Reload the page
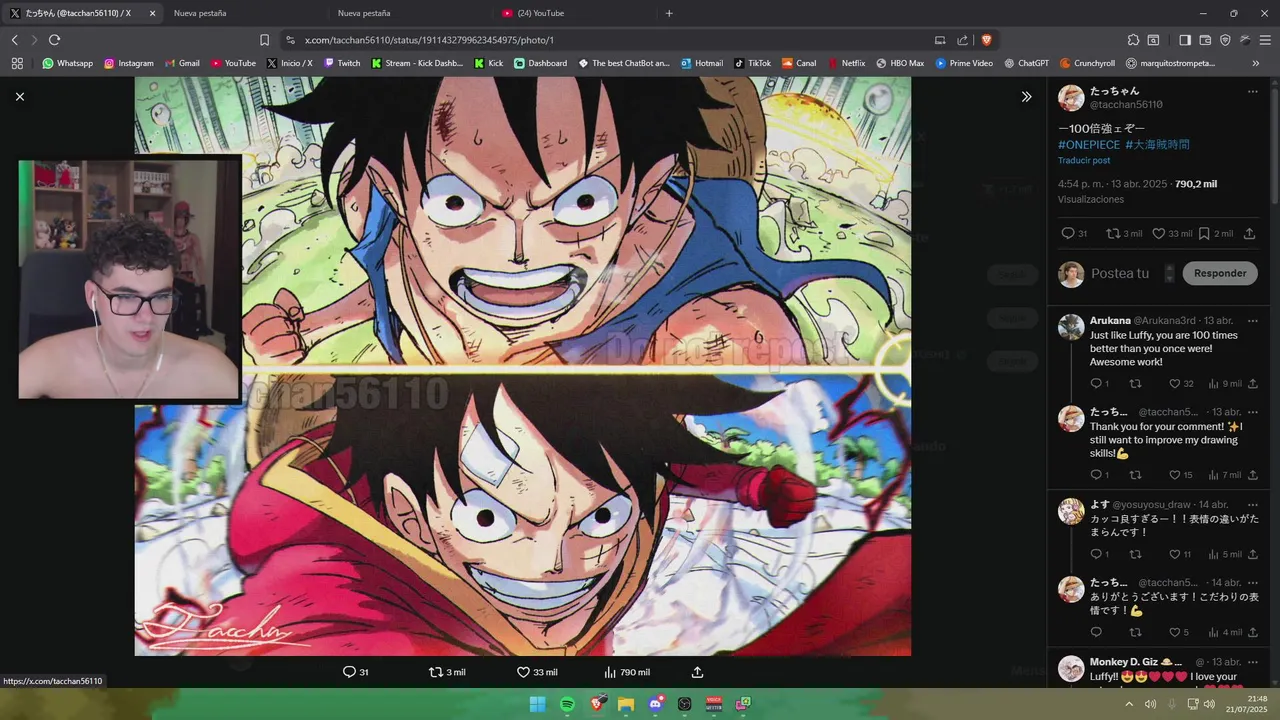1280x720 pixels. click(54, 40)
